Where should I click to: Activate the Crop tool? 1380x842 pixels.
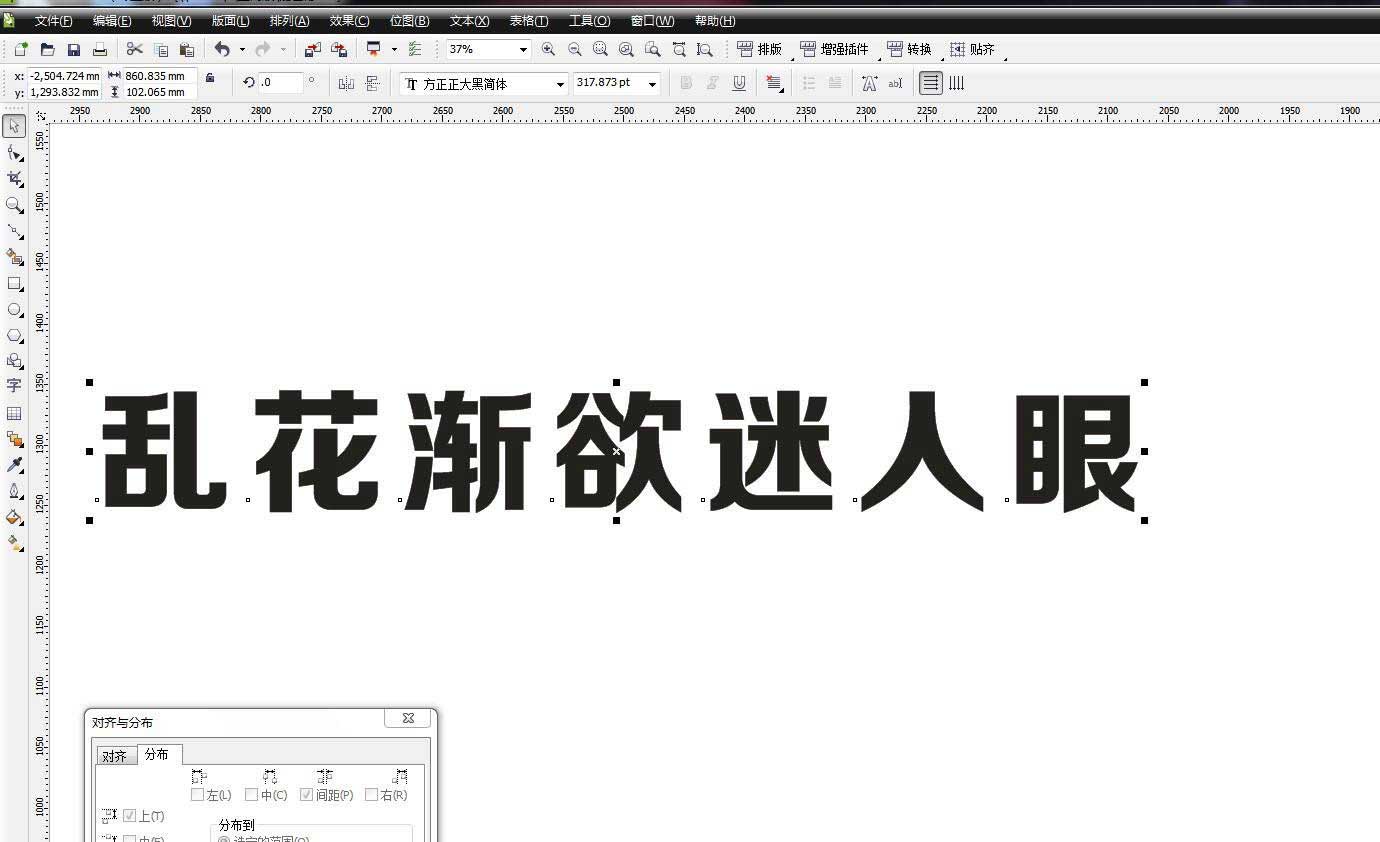point(14,178)
